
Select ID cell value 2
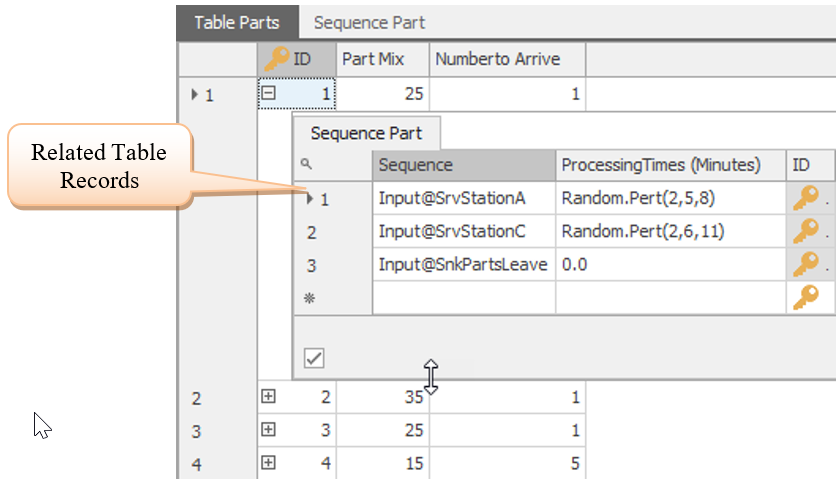click(297, 397)
